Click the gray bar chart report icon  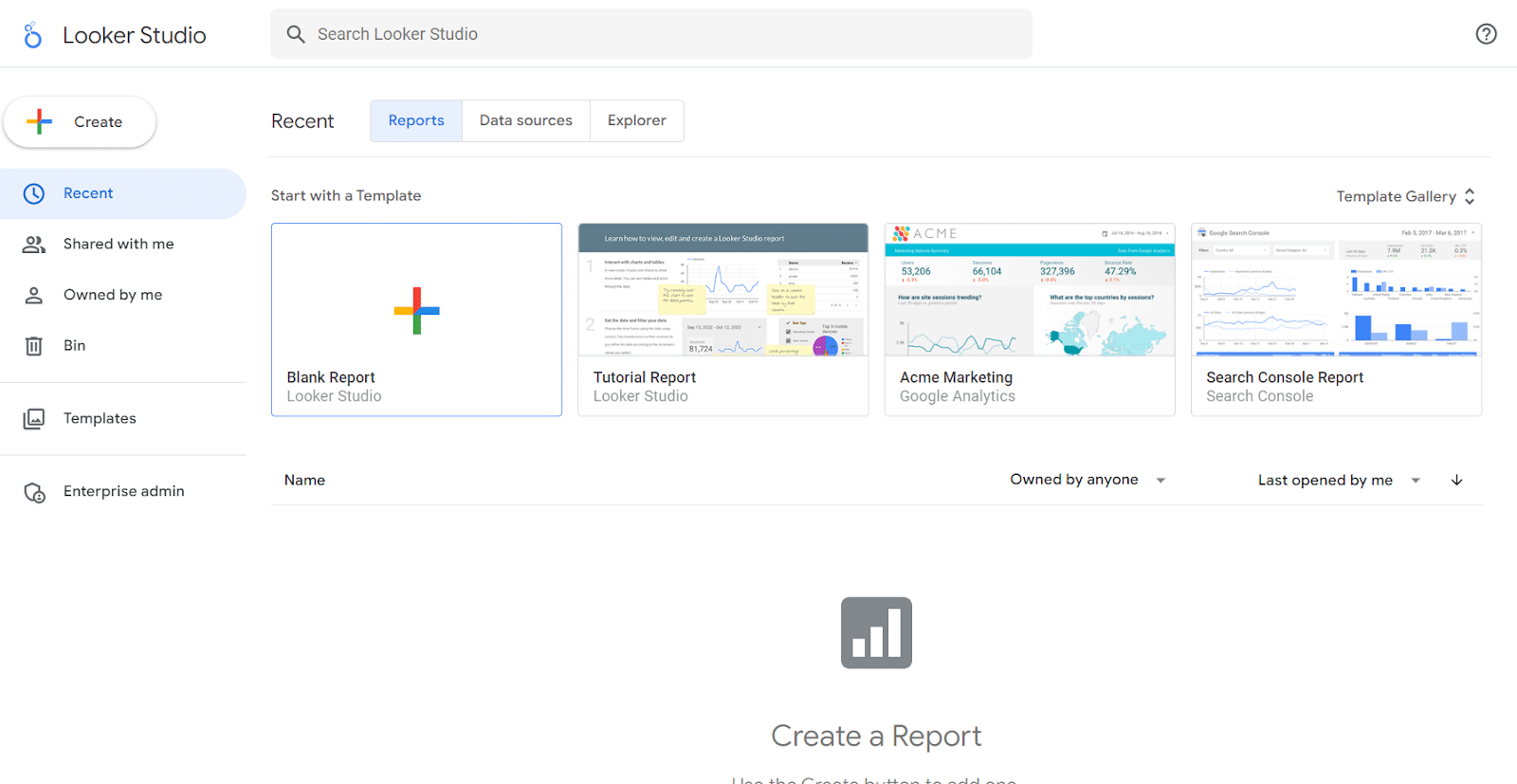[x=876, y=632]
